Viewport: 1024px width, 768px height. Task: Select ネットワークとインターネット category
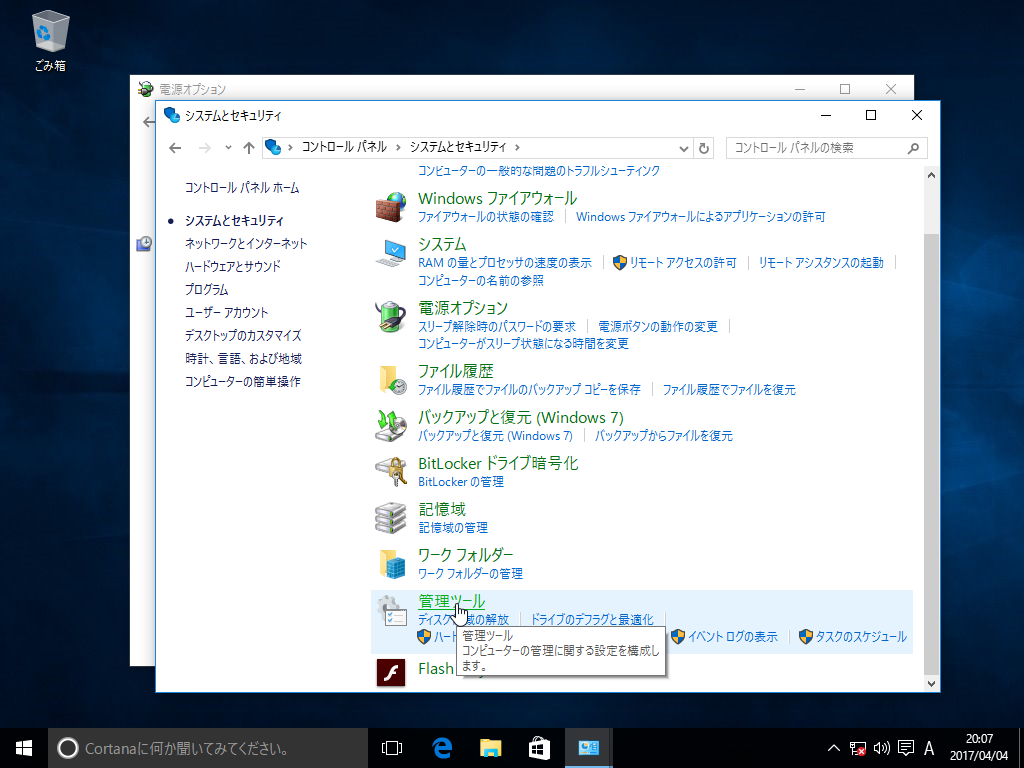click(246, 244)
